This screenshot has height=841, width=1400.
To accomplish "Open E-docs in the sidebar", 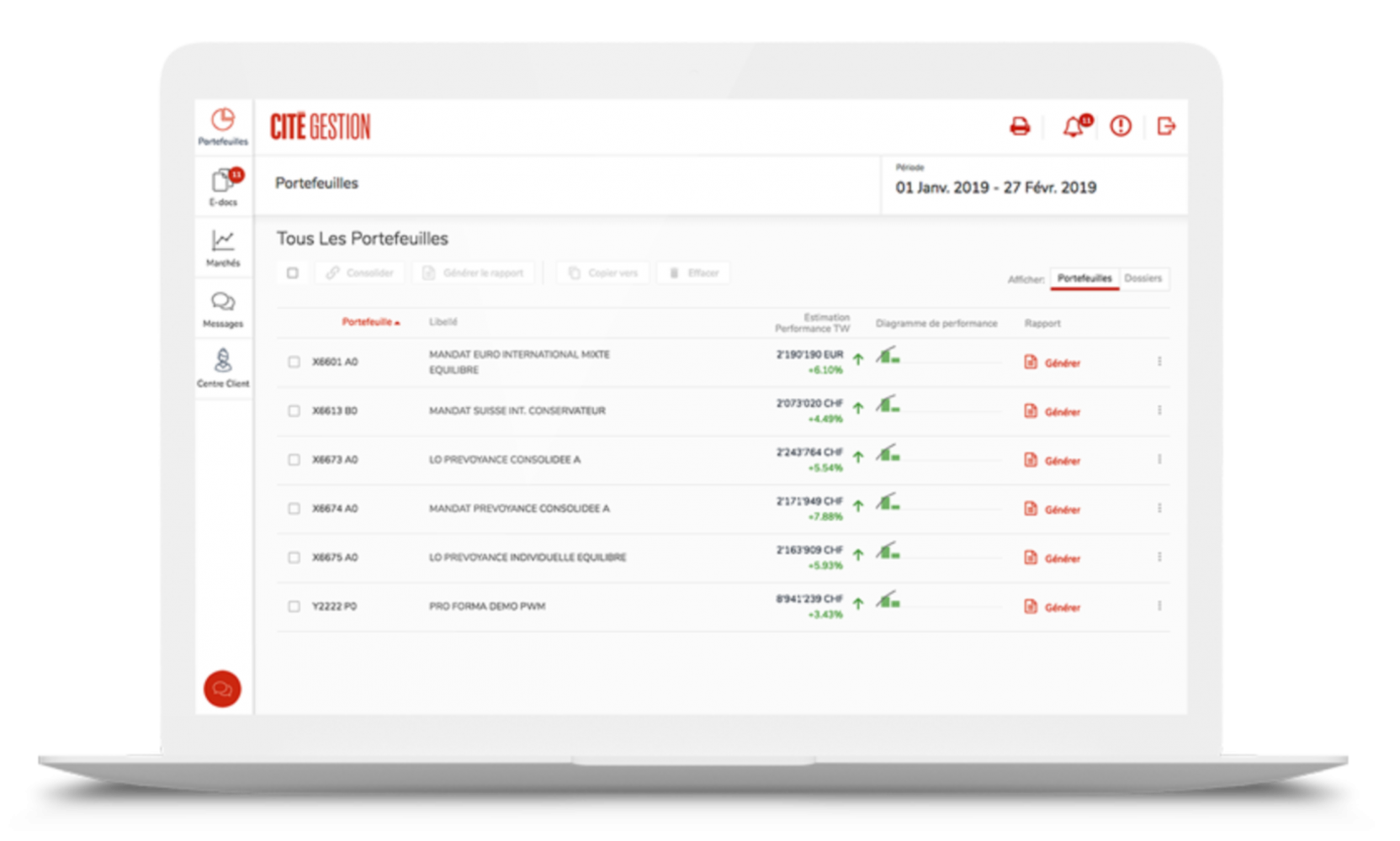I will (x=223, y=187).
